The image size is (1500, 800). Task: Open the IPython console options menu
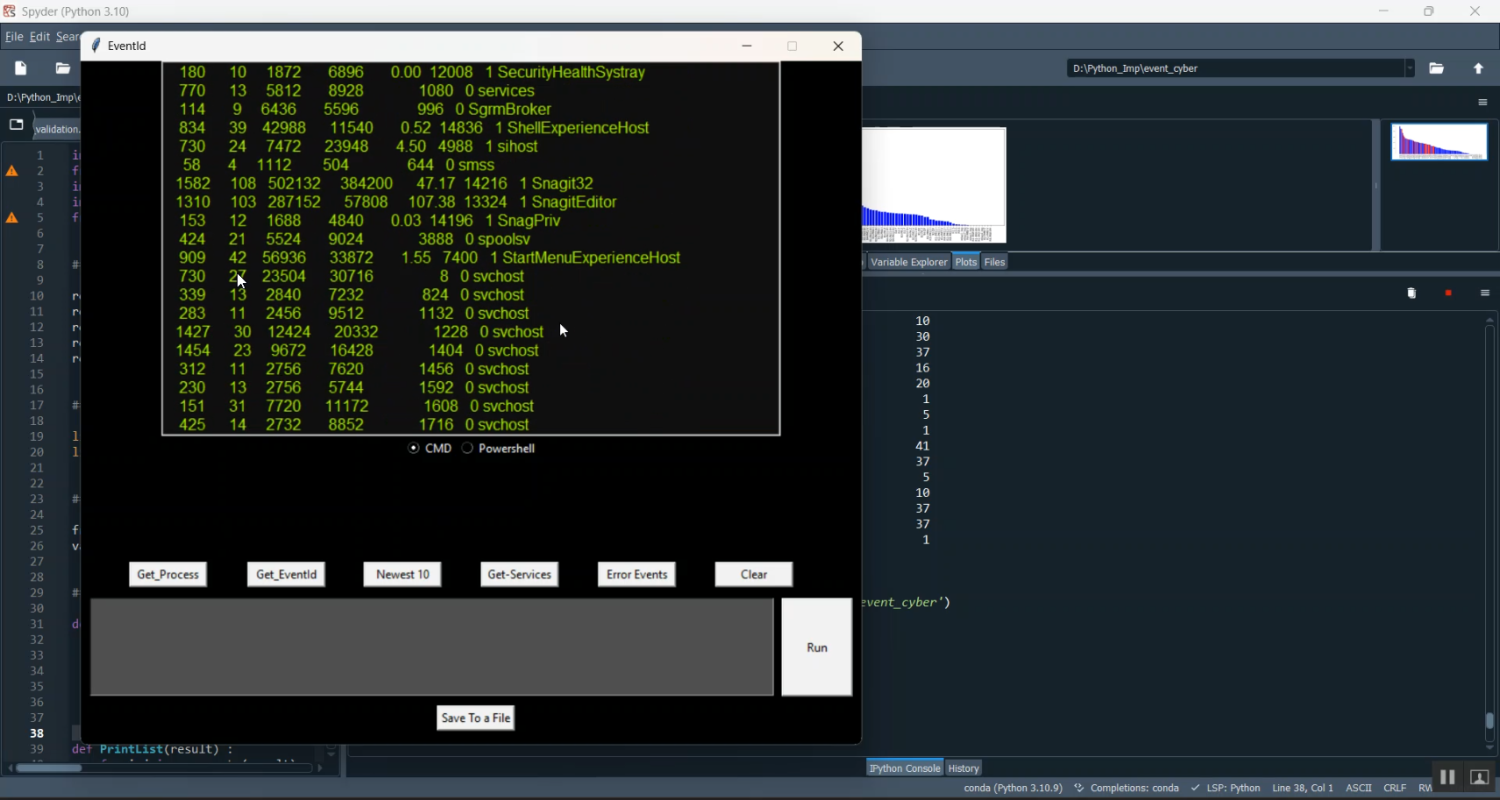tap(1485, 294)
